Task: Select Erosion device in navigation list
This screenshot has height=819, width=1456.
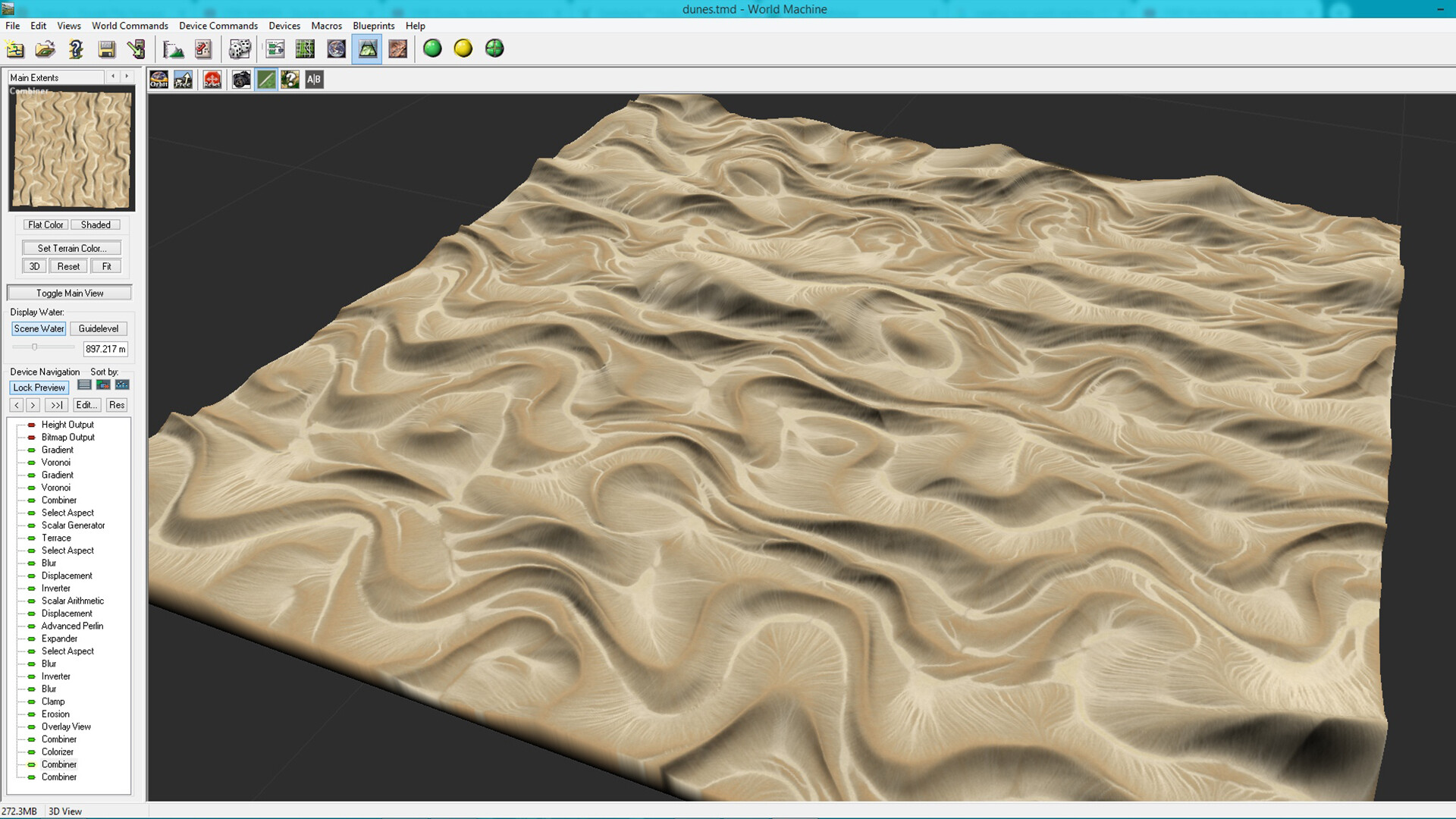Action: 55,714
